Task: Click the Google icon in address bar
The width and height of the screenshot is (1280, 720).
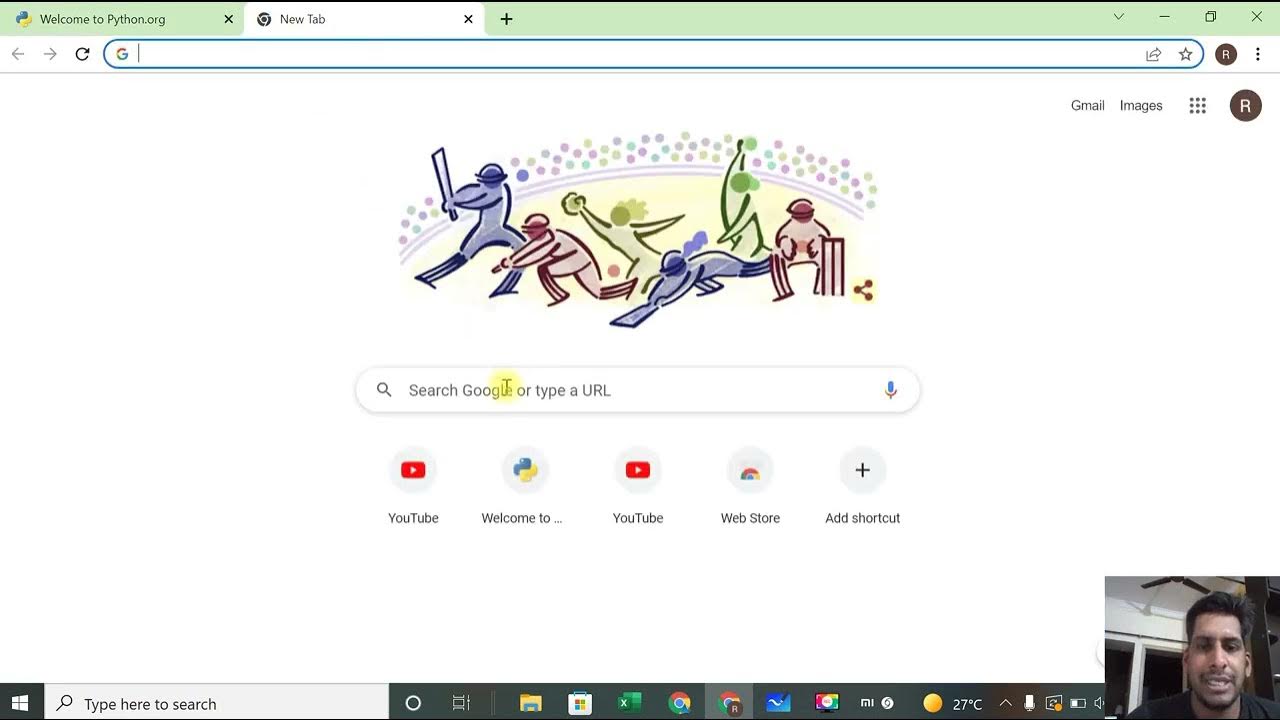Action: tap(122, 54)
